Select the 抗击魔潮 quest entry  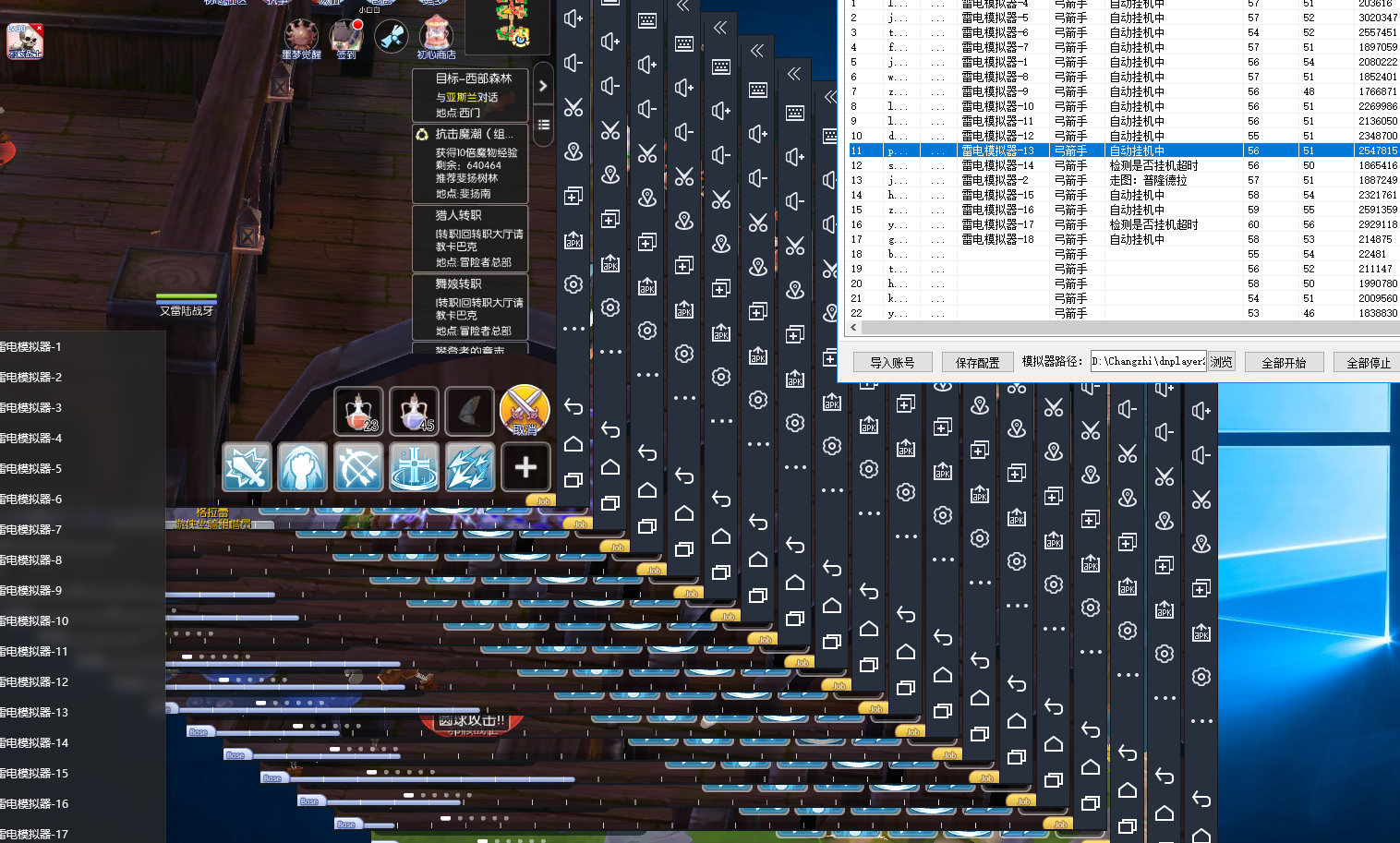(x=470, y=163)
